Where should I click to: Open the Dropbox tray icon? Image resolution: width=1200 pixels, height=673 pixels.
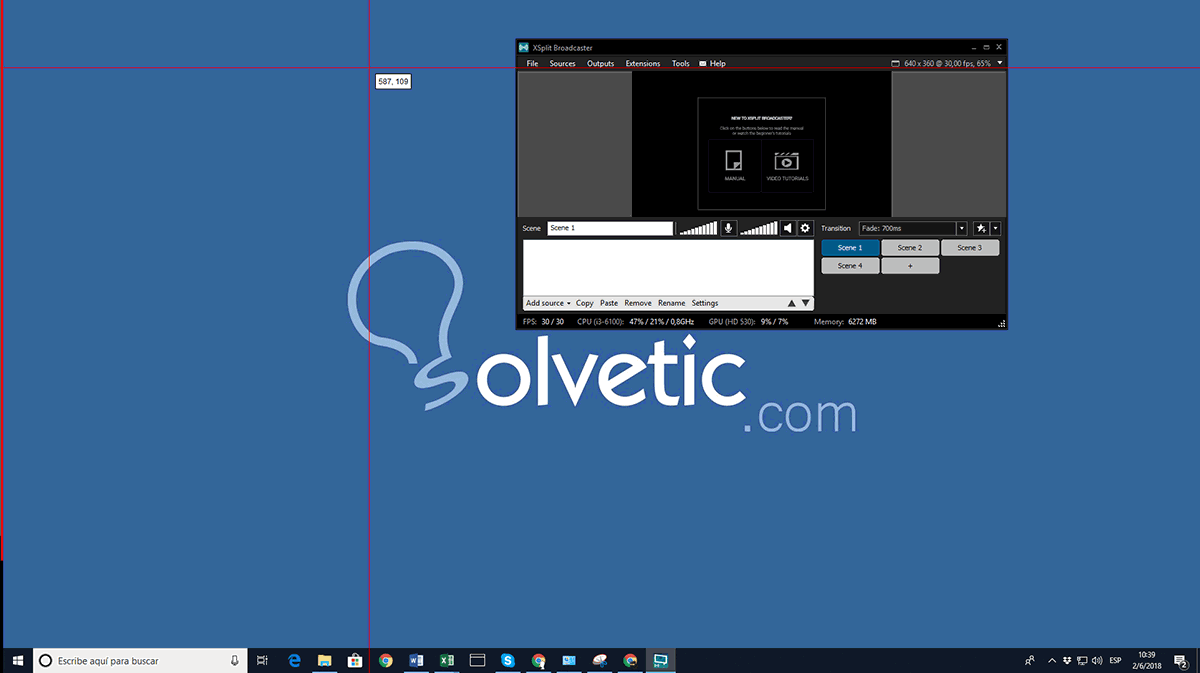[1068, 660]
